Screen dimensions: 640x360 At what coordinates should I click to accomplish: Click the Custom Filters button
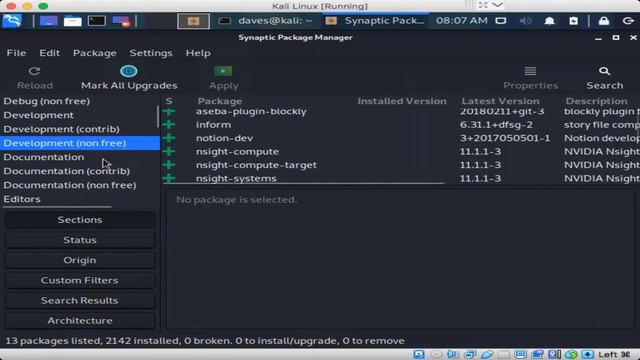pos(80,280)
